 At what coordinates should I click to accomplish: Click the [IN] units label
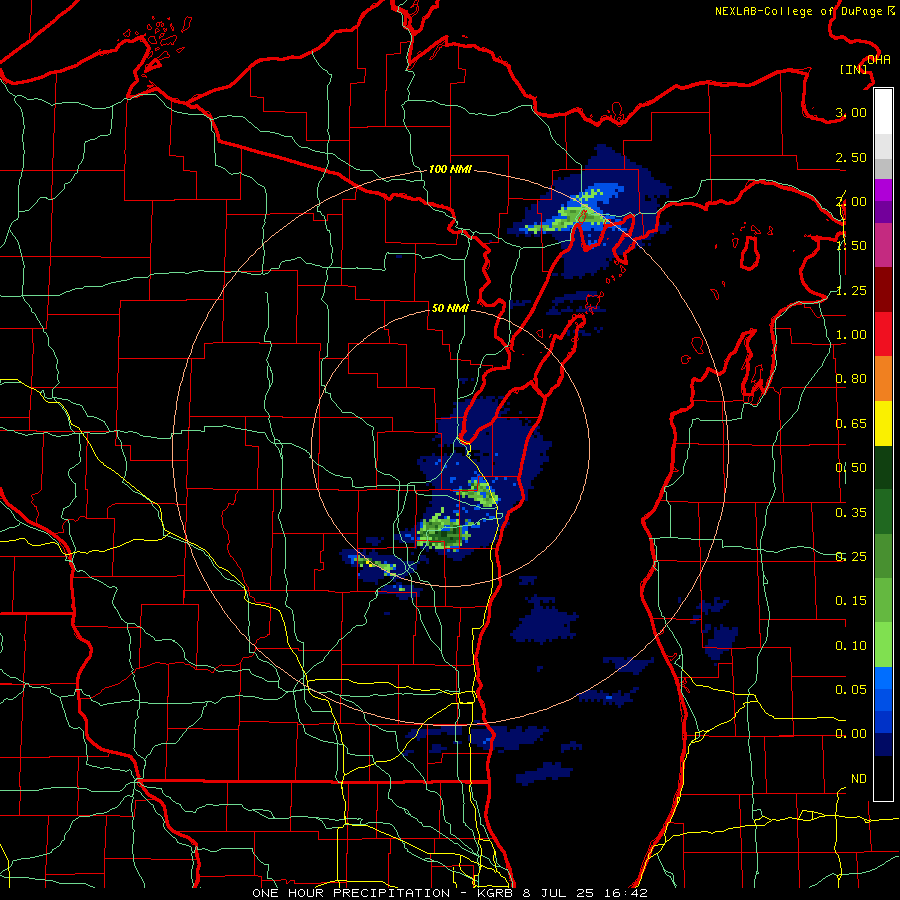click(854, 69)
